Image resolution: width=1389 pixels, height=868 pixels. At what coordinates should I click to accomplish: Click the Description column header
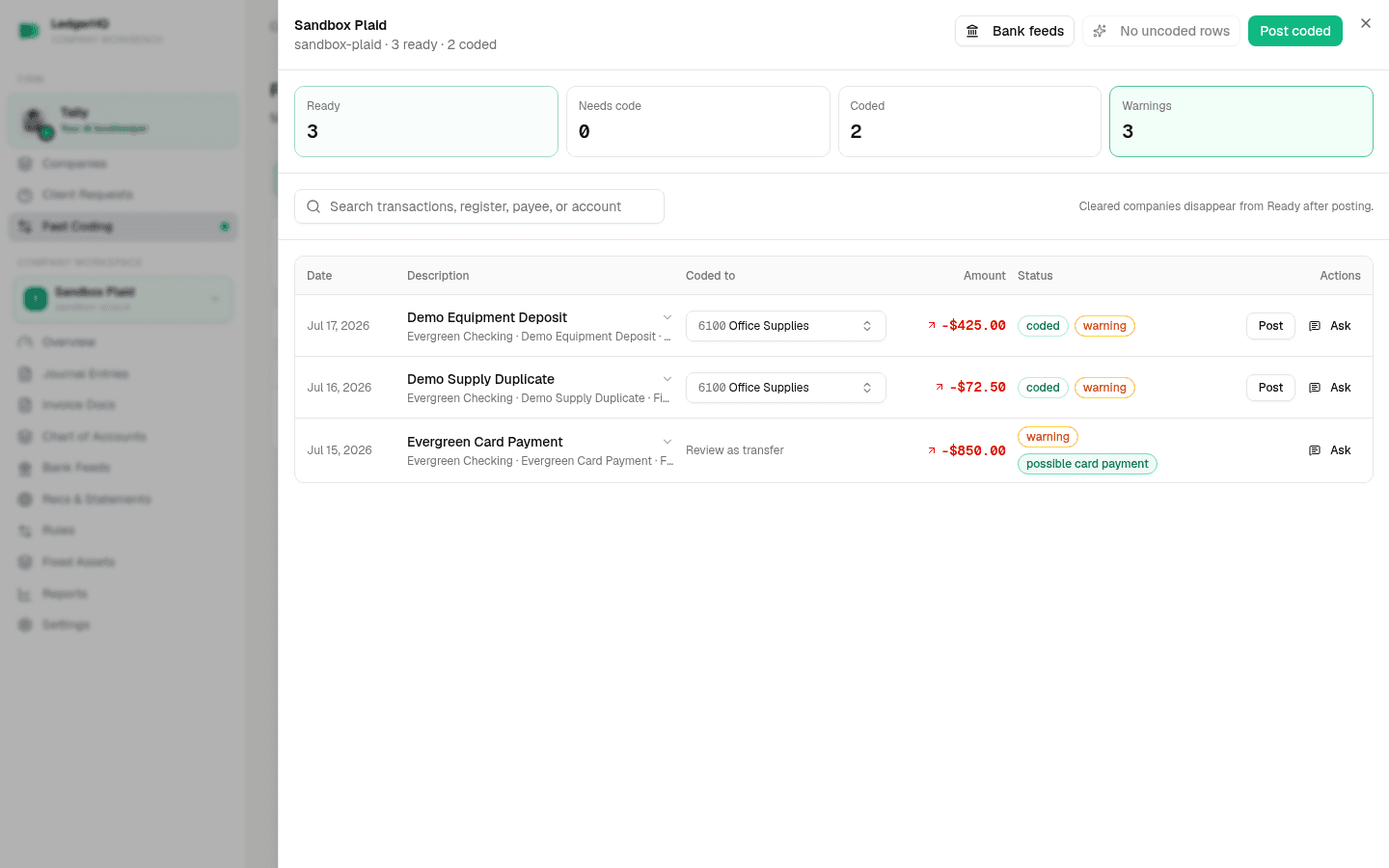438,276
